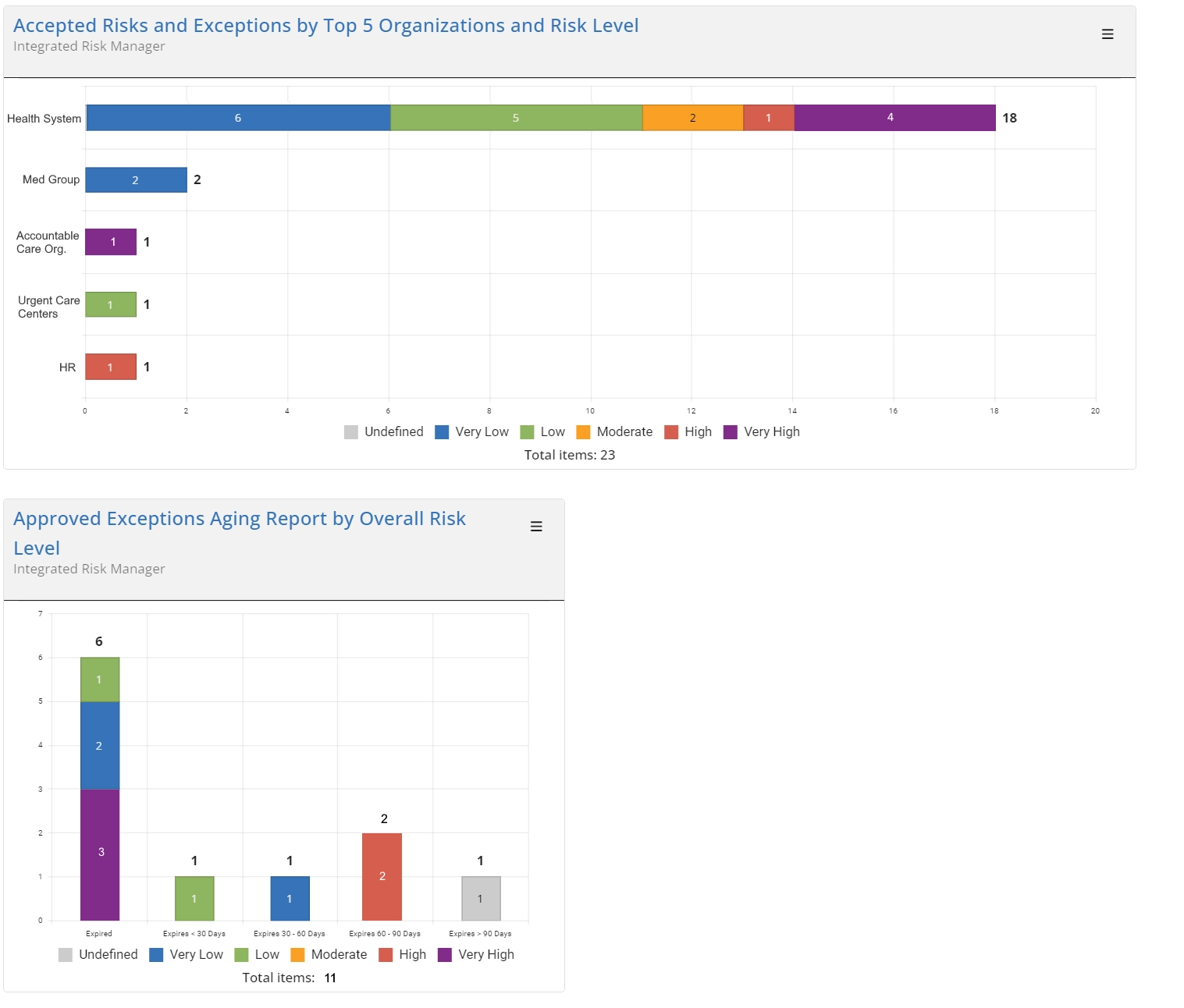Click the Accountable Care Org. purple bar

click(111, 242)
